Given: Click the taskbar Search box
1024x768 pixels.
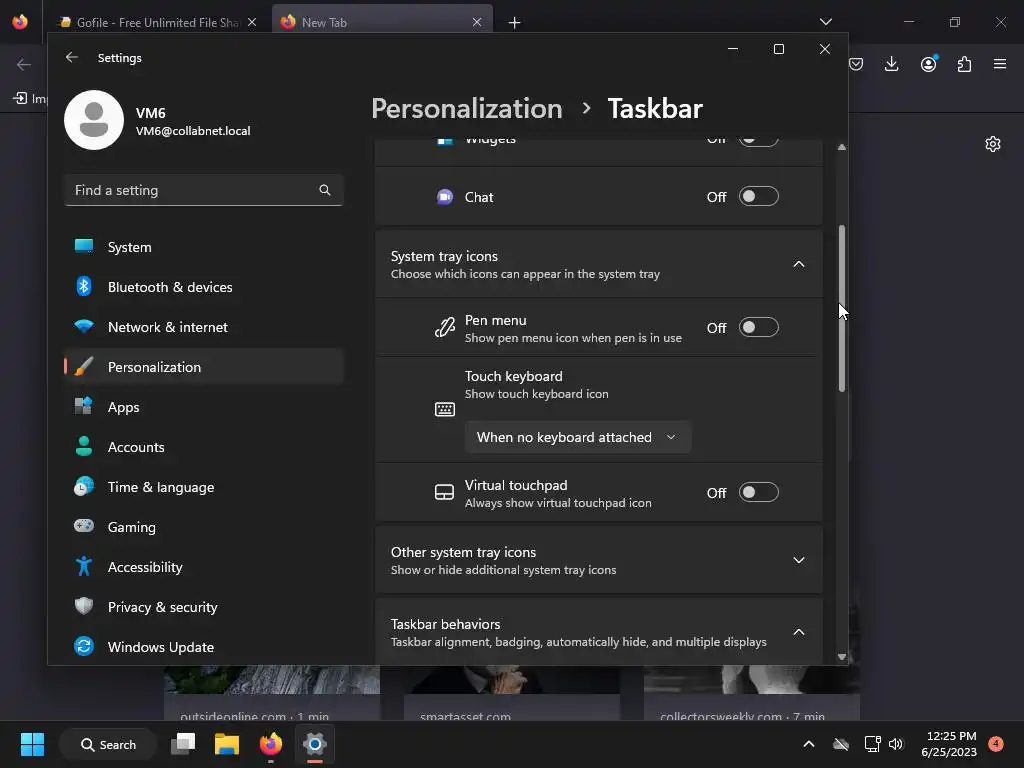Looking at the screenshot, I should coord(108,744).
